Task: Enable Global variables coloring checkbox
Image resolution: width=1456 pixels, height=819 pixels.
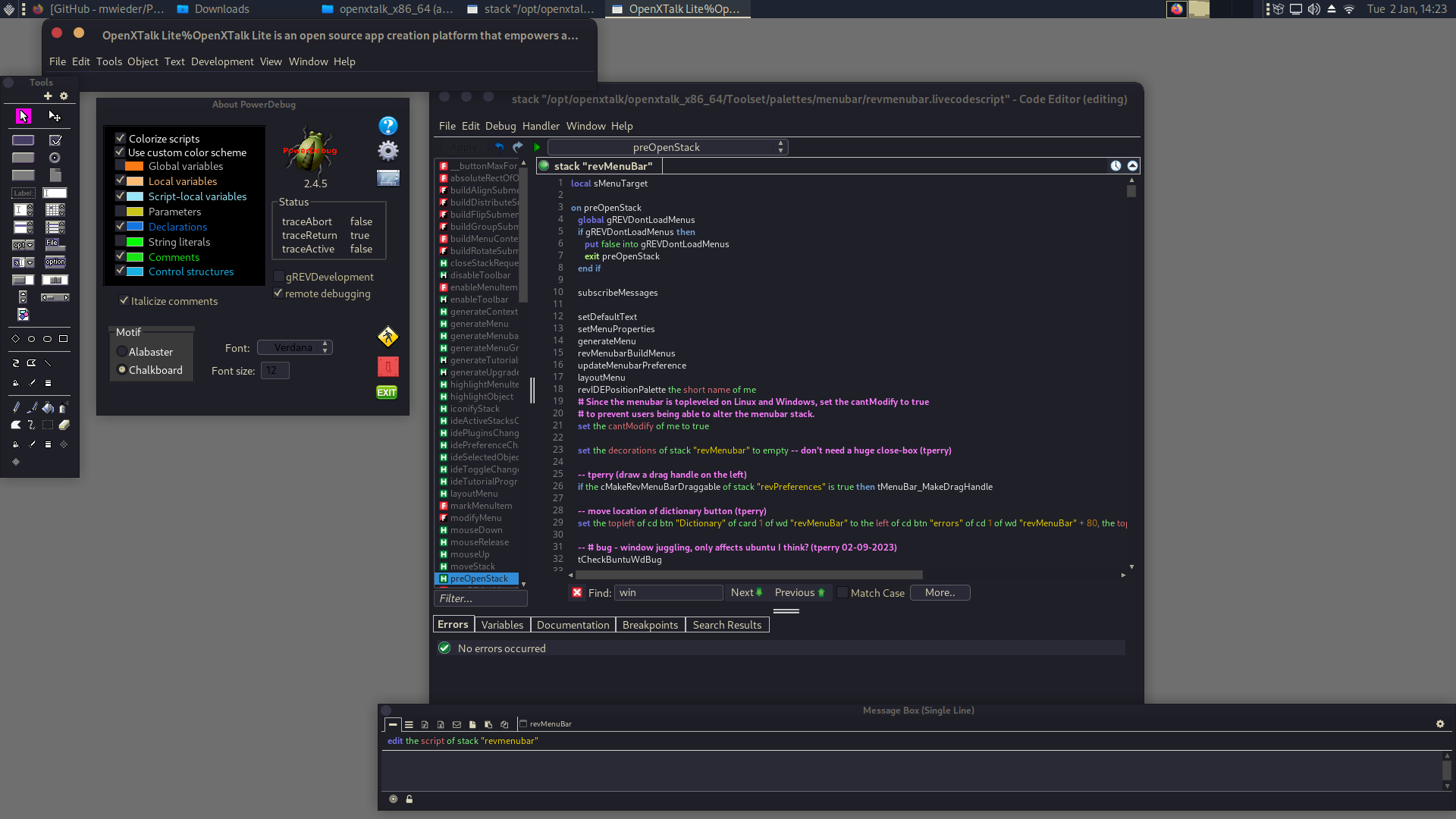Action: tap(120, 166)
